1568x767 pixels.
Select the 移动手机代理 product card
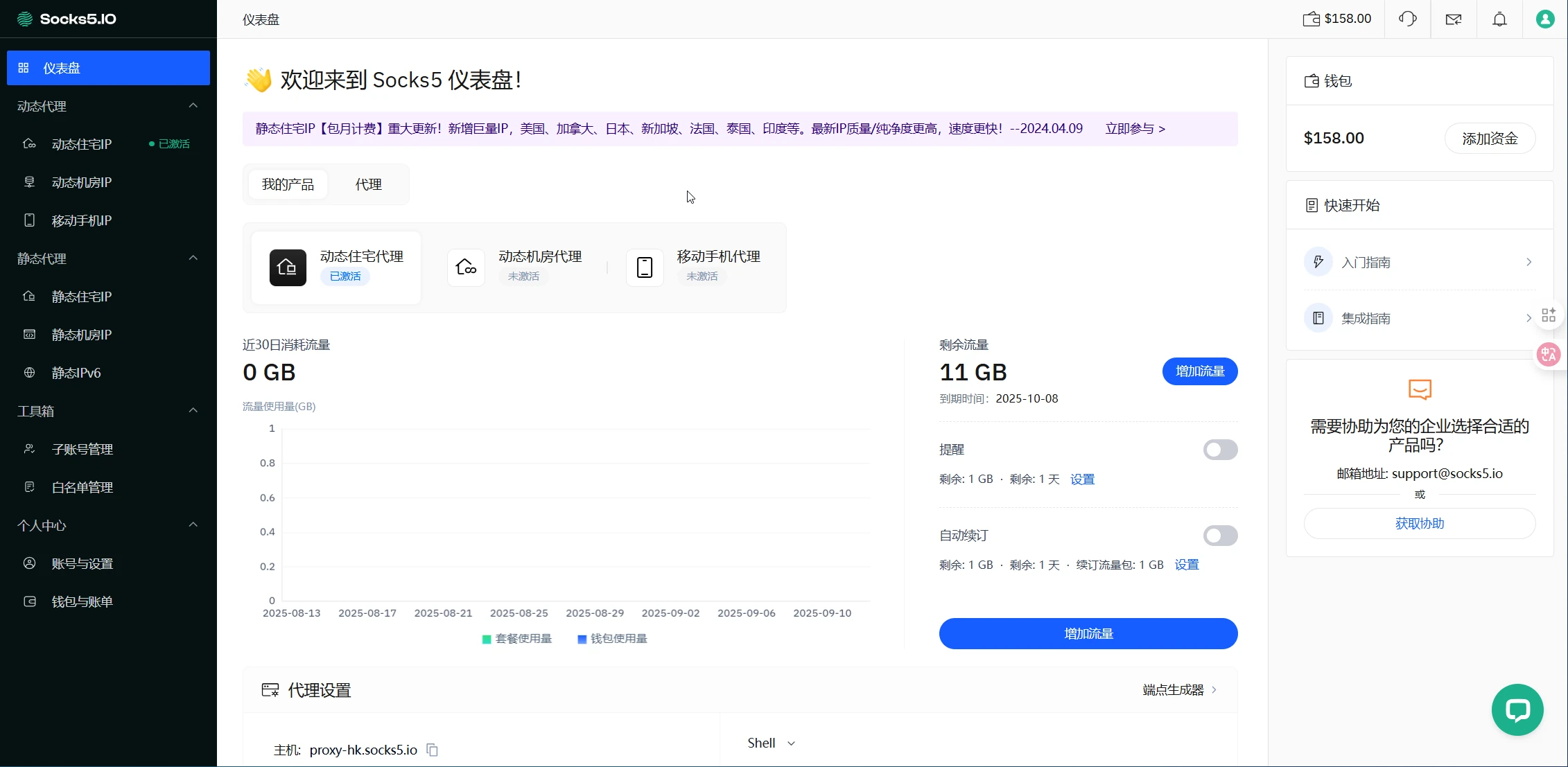[x=693, y=267]
